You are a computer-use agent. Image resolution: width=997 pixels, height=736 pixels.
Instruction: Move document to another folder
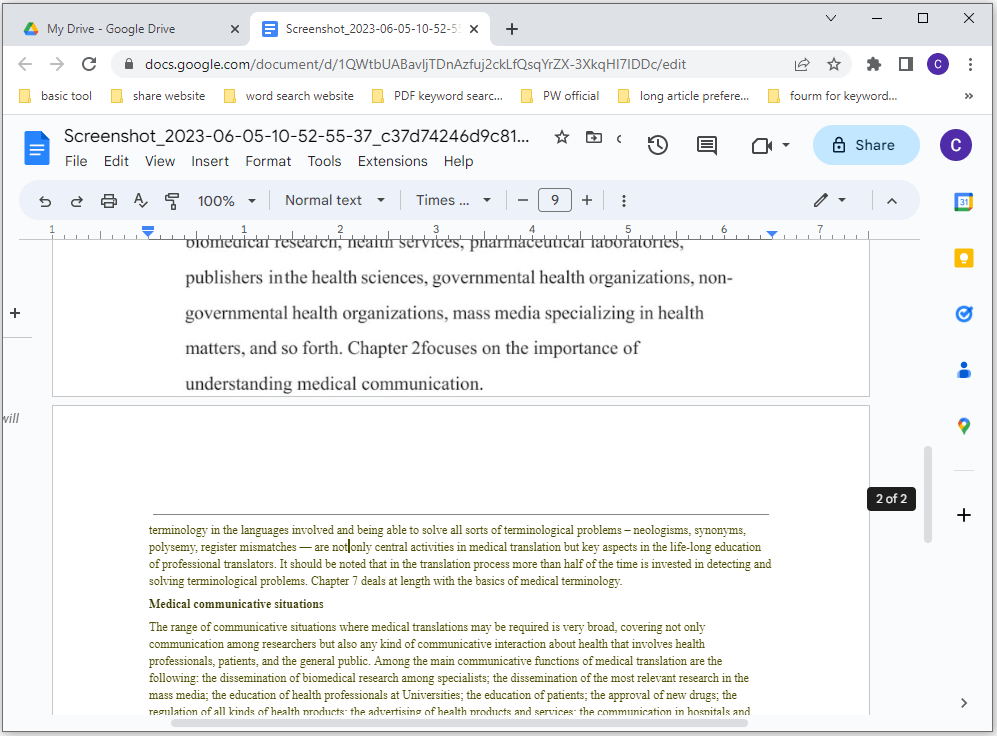pyautogui.click(x=593, y=137)
